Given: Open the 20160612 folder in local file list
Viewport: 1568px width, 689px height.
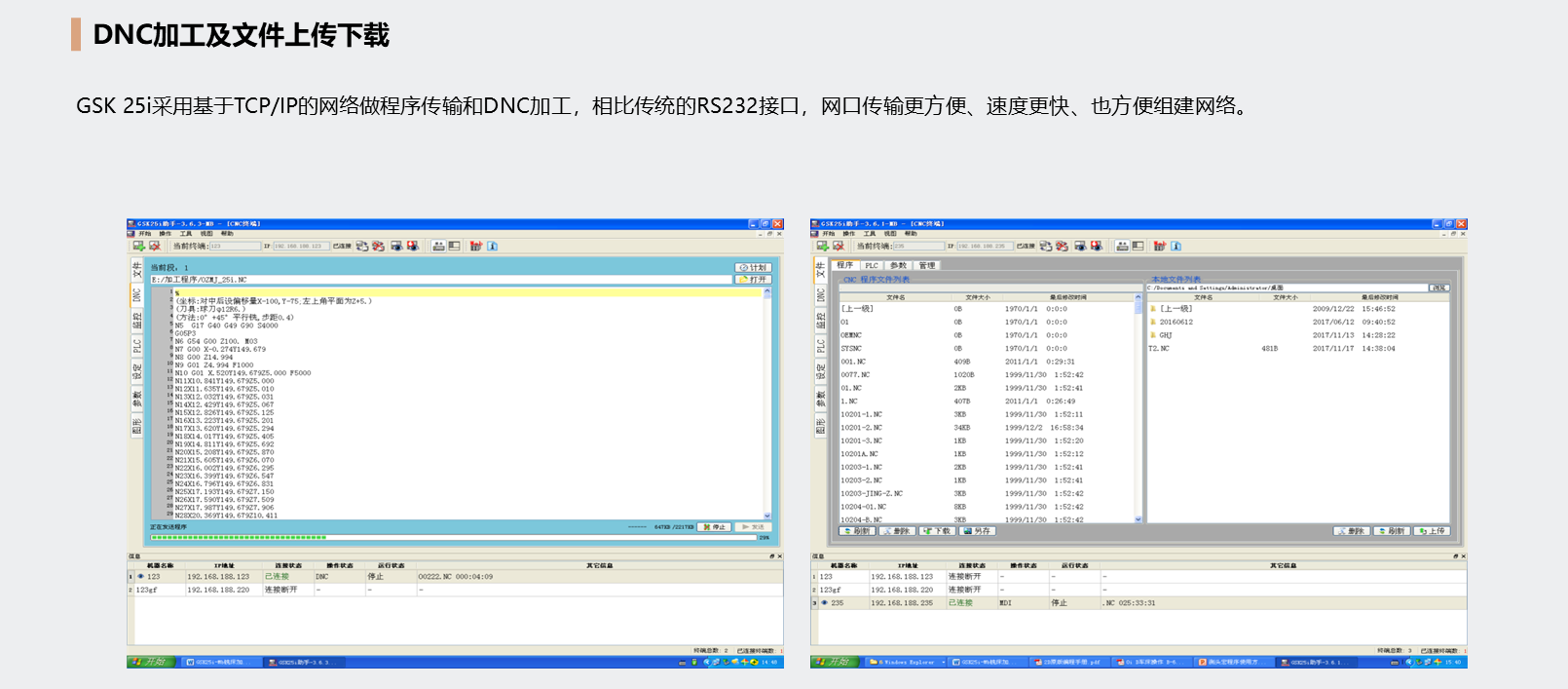Looking at the screenshot, I should (1176, 322).
